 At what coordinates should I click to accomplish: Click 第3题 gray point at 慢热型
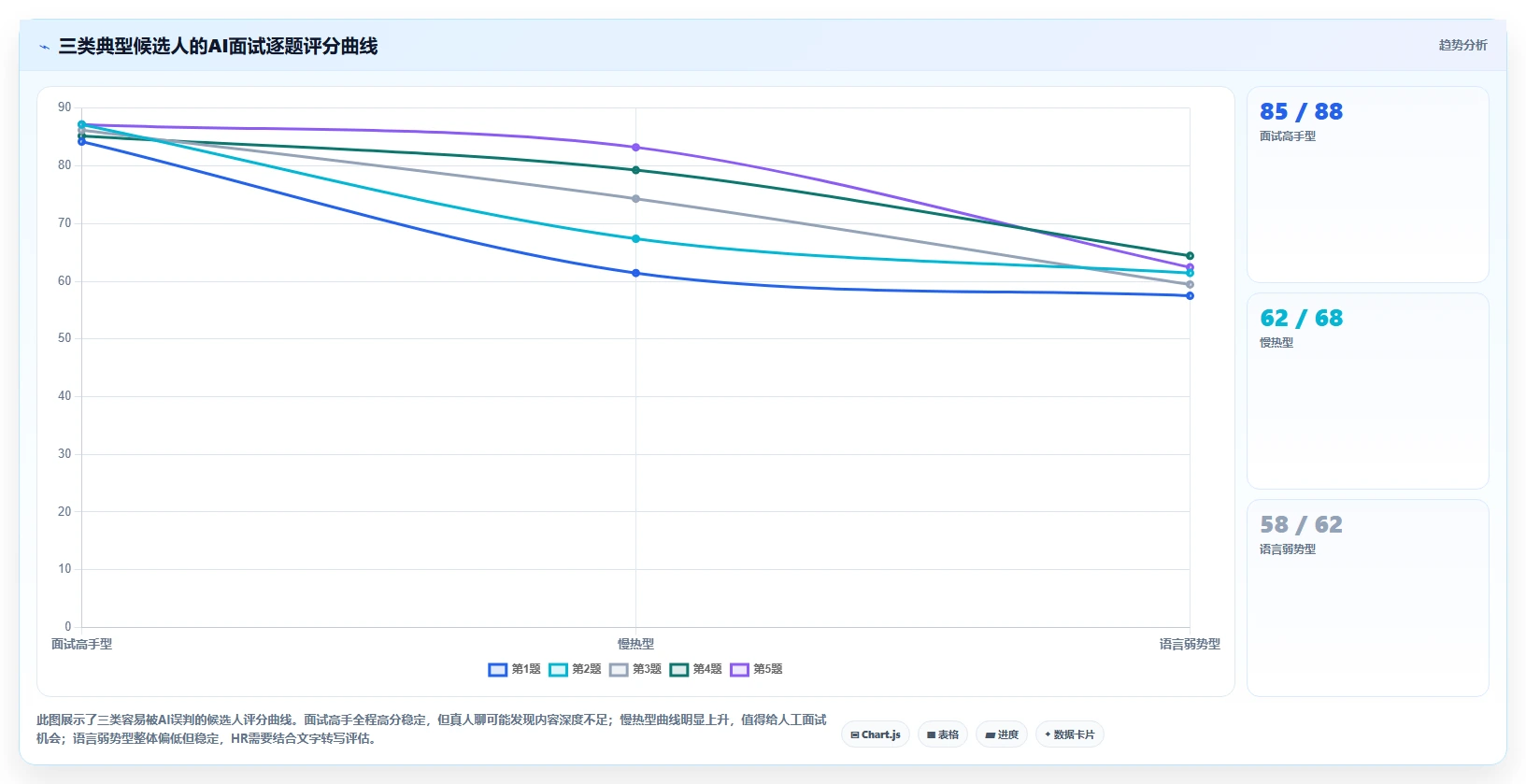[x=636, y=199]
